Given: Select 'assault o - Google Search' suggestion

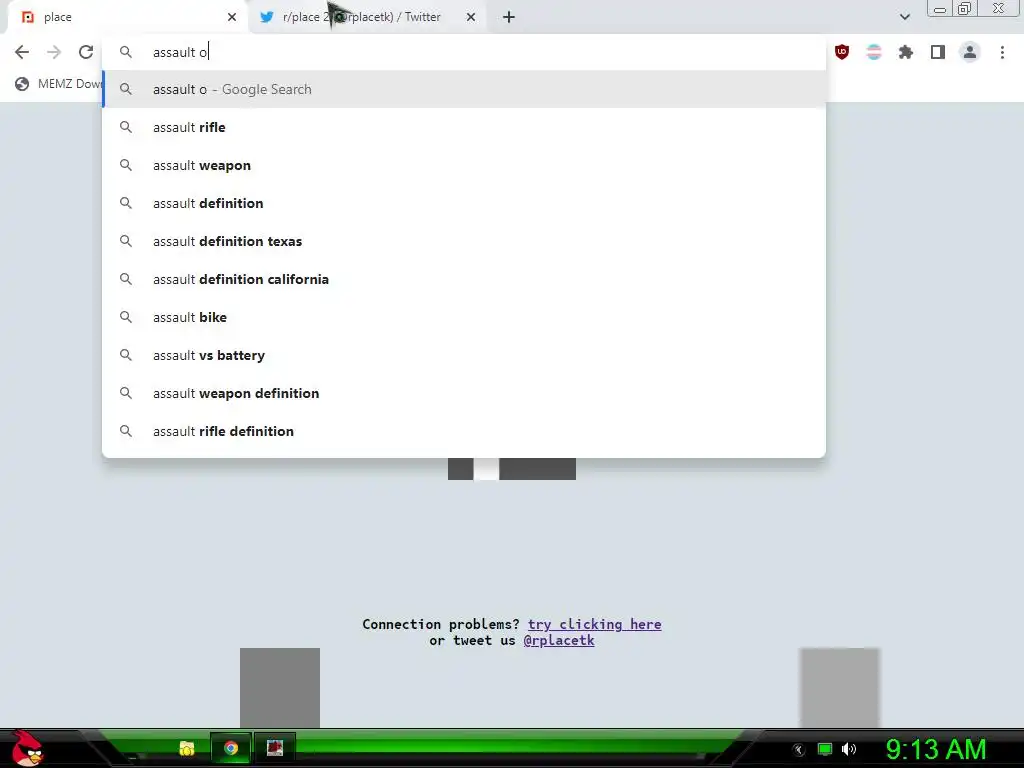Looking at the screenshot, I should [464, 89].
